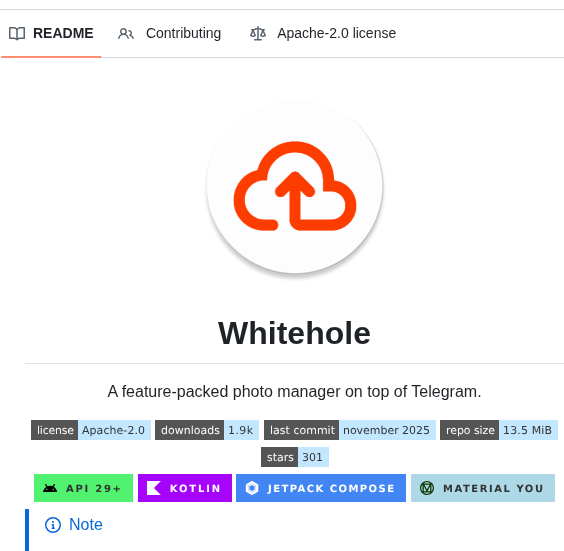Click the Jetpack Compose badge
Image resolution: width=564 pixels, height=551 pixels.
point(321,488)
